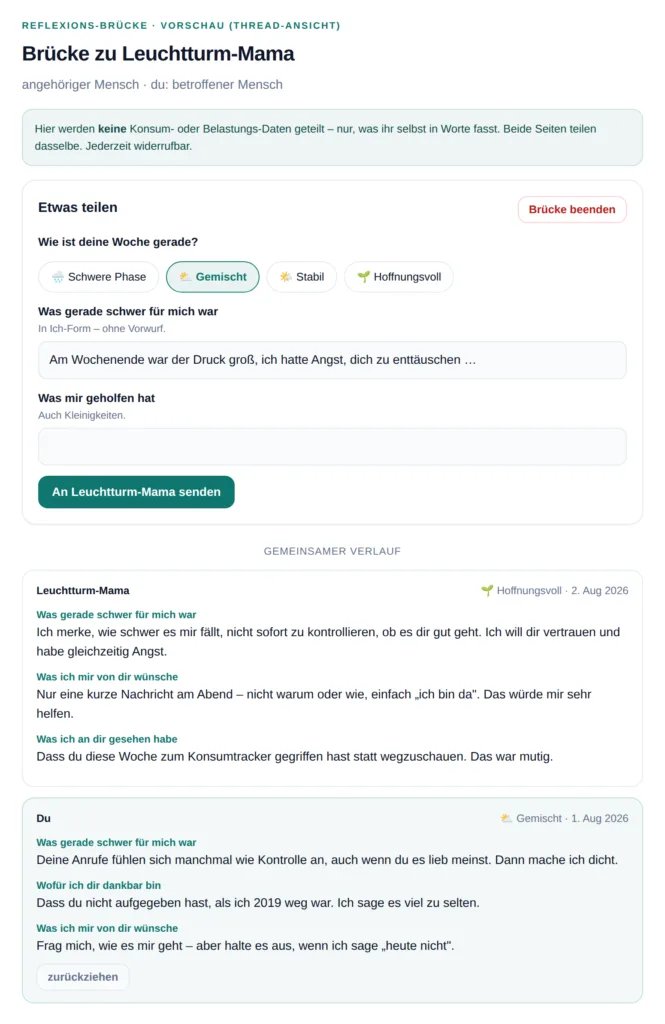This screenshot has height=1024, width=665.
Task: Choose the 'Stabil' week option
Action: [302, 277]
